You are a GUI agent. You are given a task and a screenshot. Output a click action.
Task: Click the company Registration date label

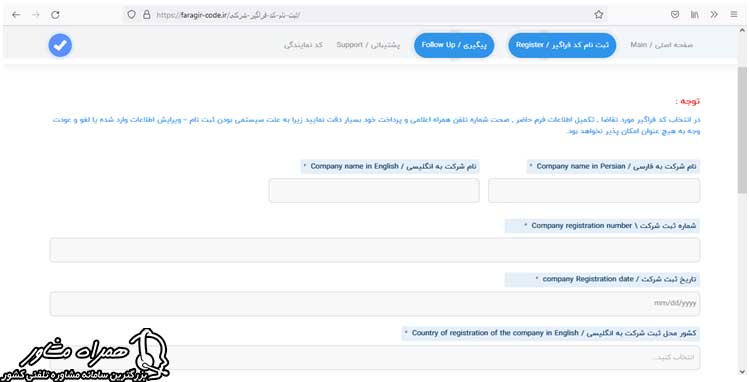(x=602, y=279)
